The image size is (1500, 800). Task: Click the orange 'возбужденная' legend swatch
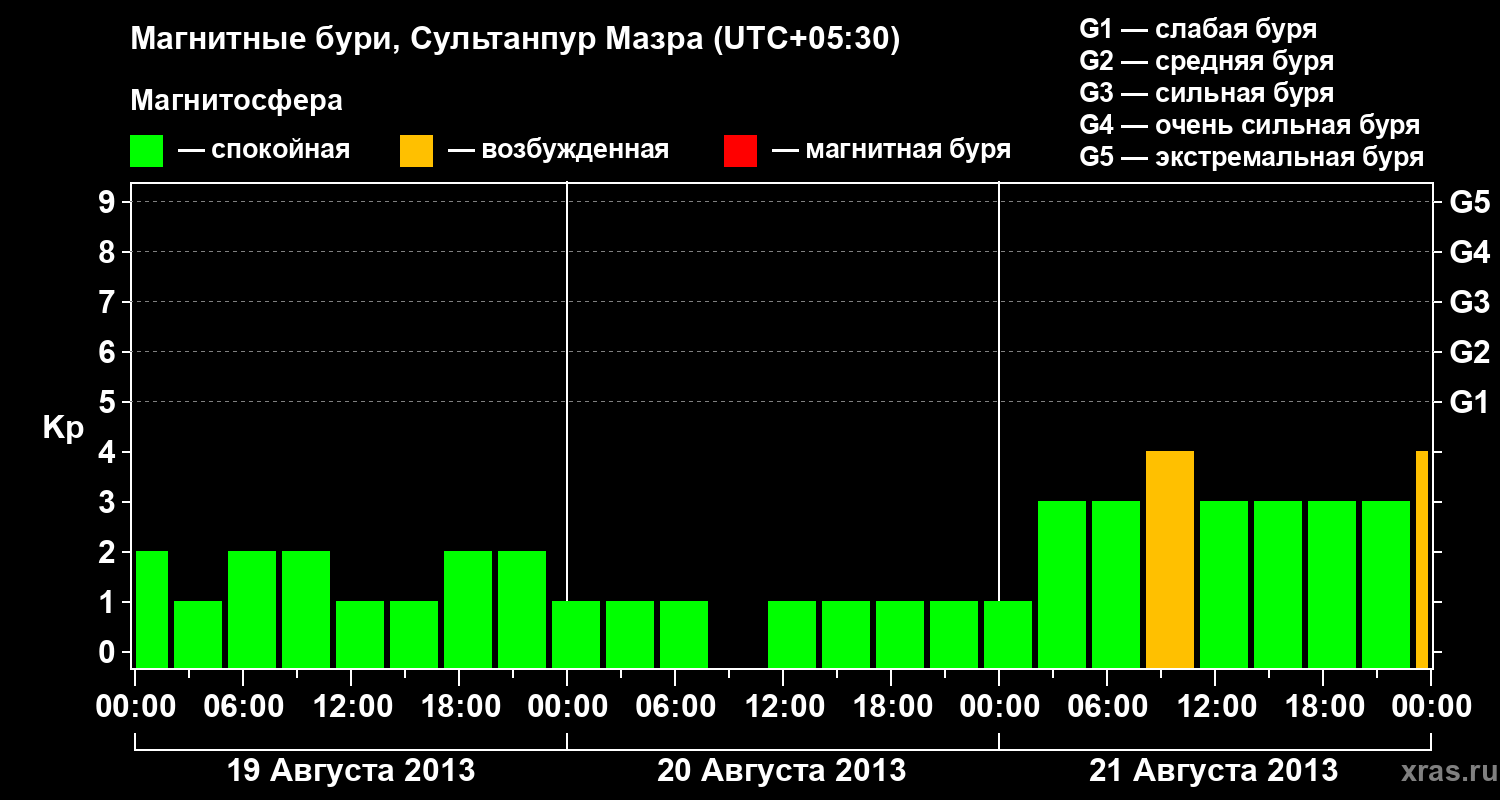pyautogui.click(x=417, y=151)
